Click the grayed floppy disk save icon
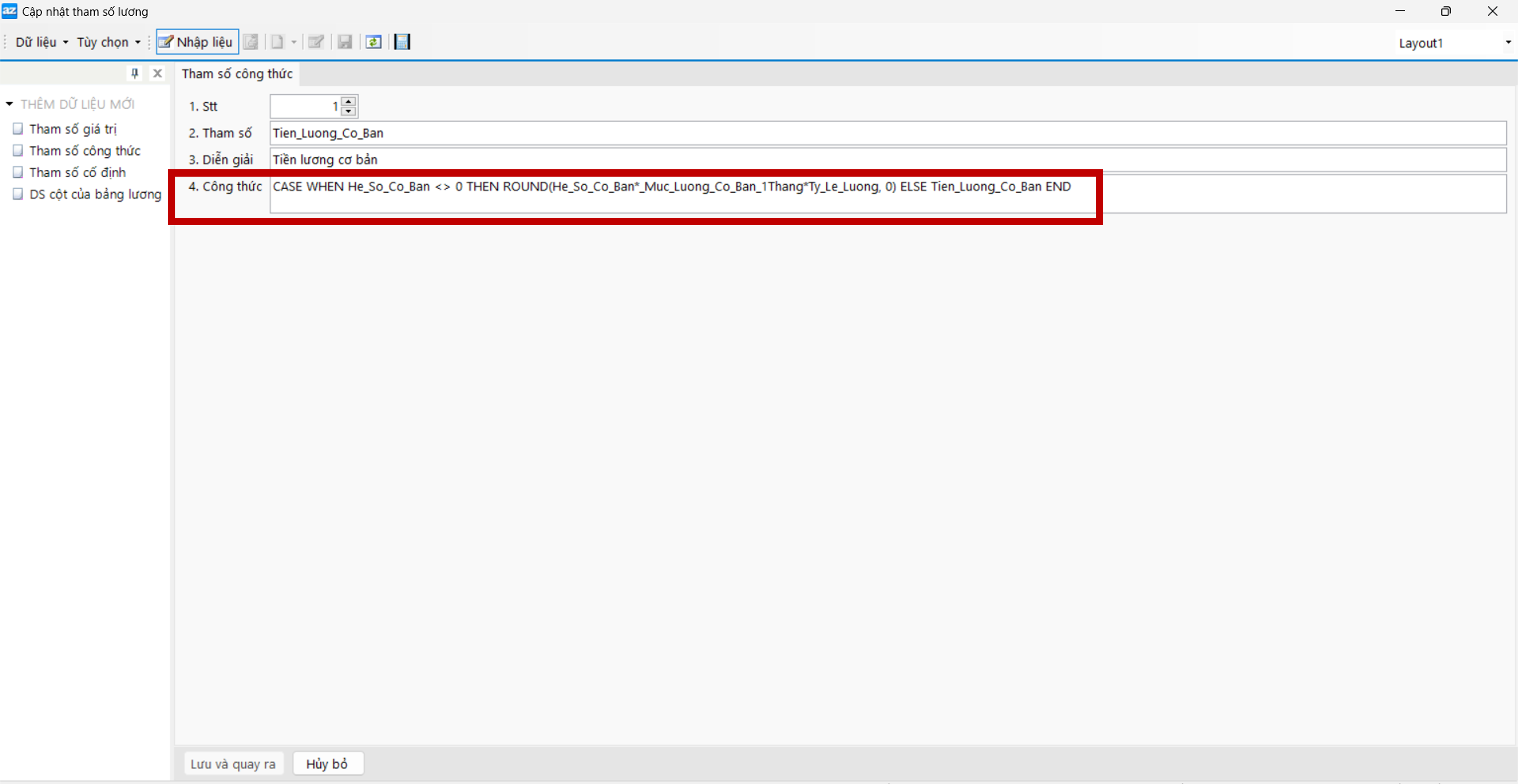This screenshot has height=784, width=1518. pyautogui.click(x=345, y=42)
